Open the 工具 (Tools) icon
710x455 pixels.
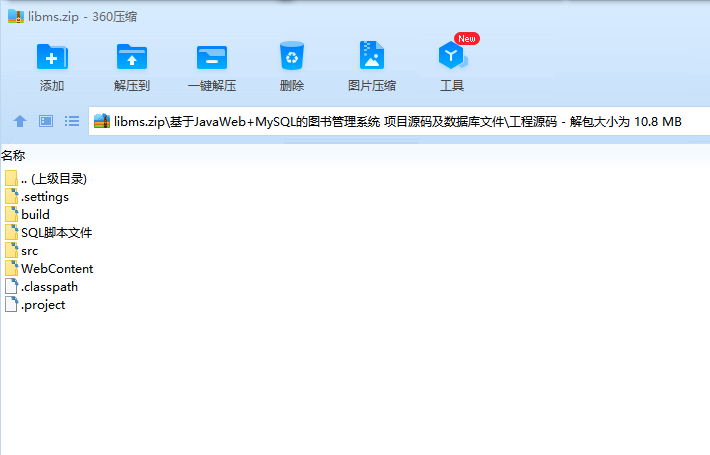point(452,55)
